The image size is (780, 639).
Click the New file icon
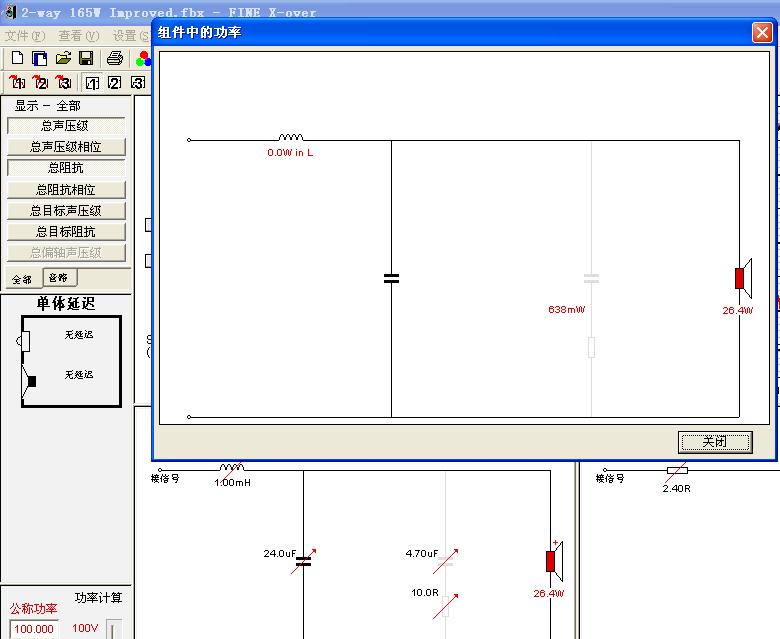click(17, 58)
